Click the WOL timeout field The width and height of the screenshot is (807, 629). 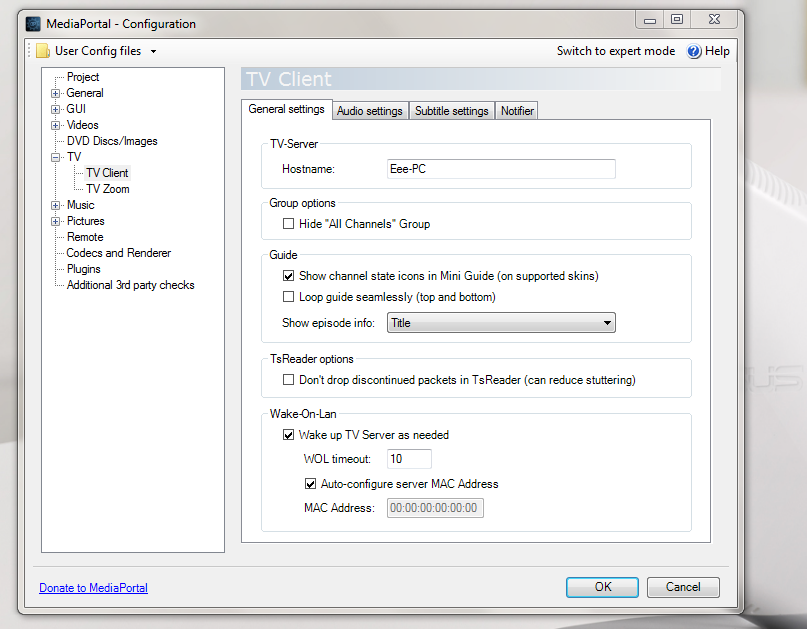[x=409, y=459]
